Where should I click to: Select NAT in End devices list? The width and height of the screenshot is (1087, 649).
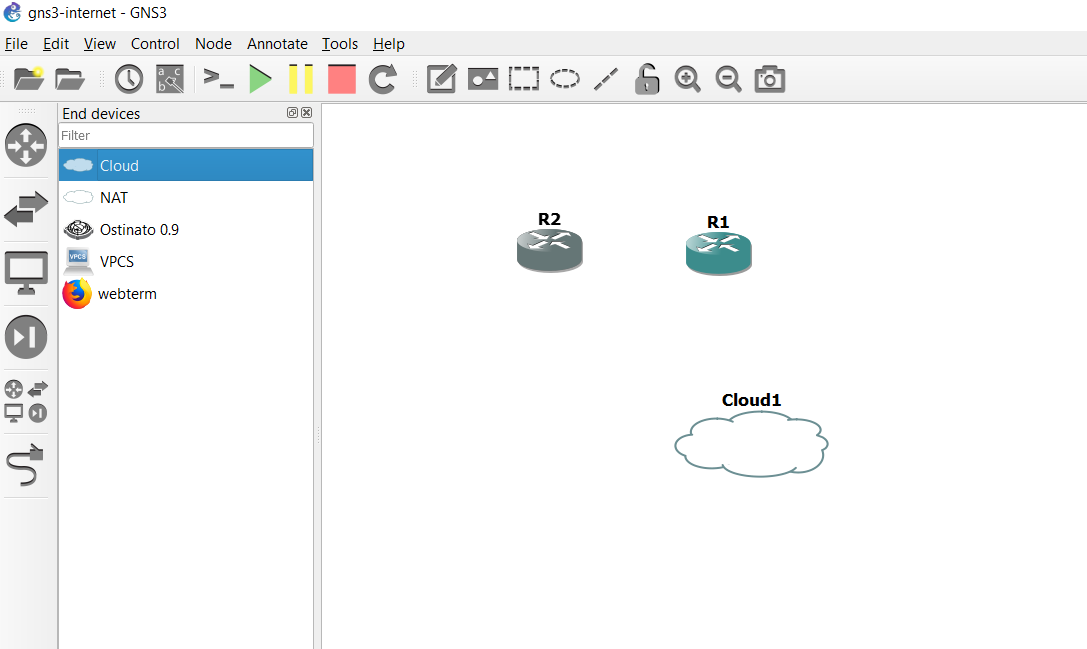coord(186,198)
